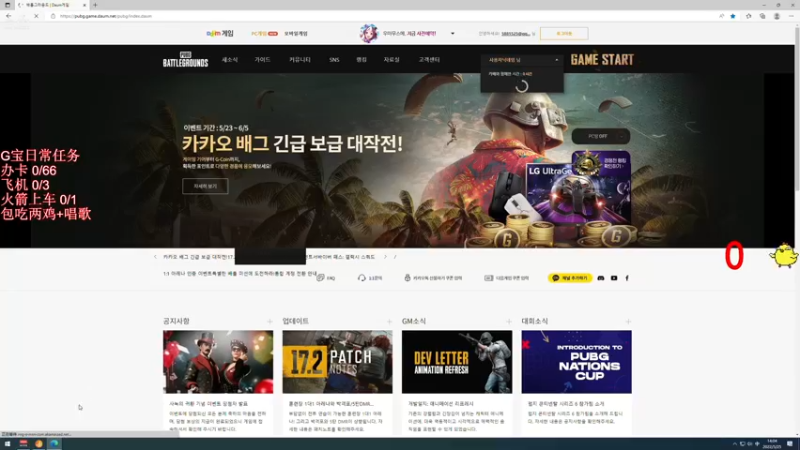
Task: Open the 자료실 downloads menu
Action: tap(391, 60)
